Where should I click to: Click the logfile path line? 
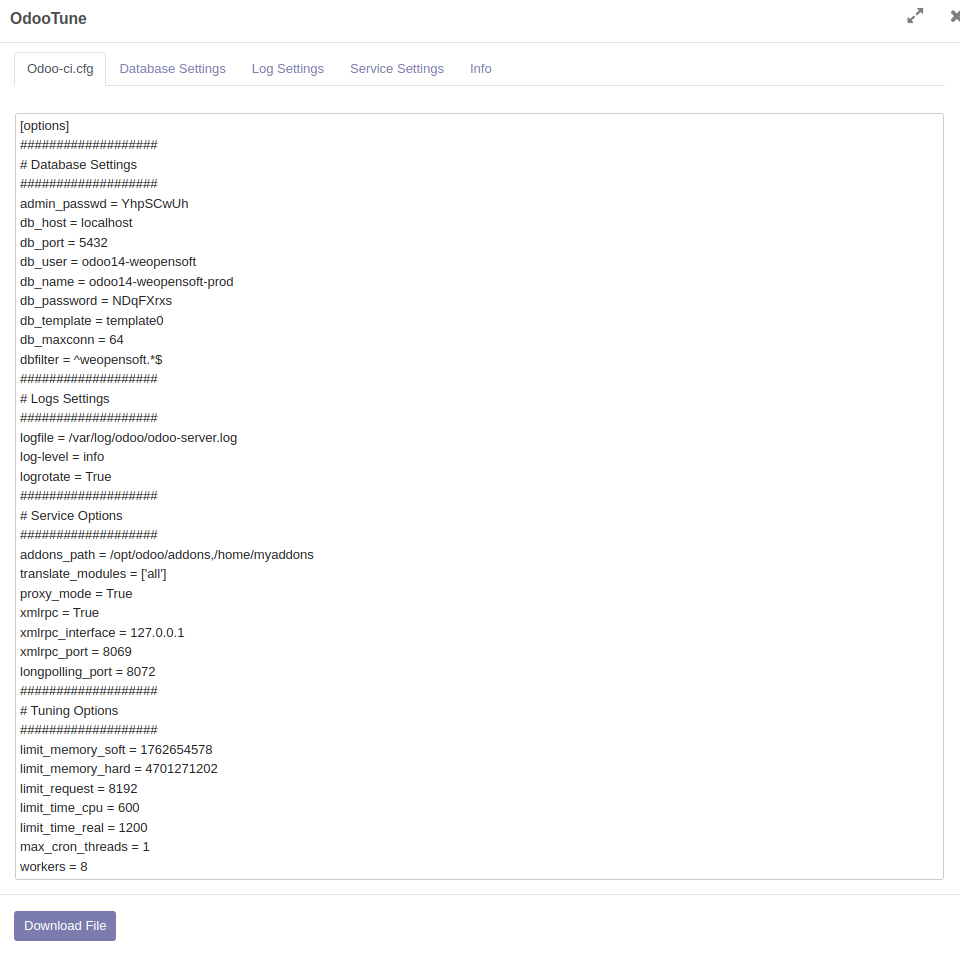pos(128,438)
